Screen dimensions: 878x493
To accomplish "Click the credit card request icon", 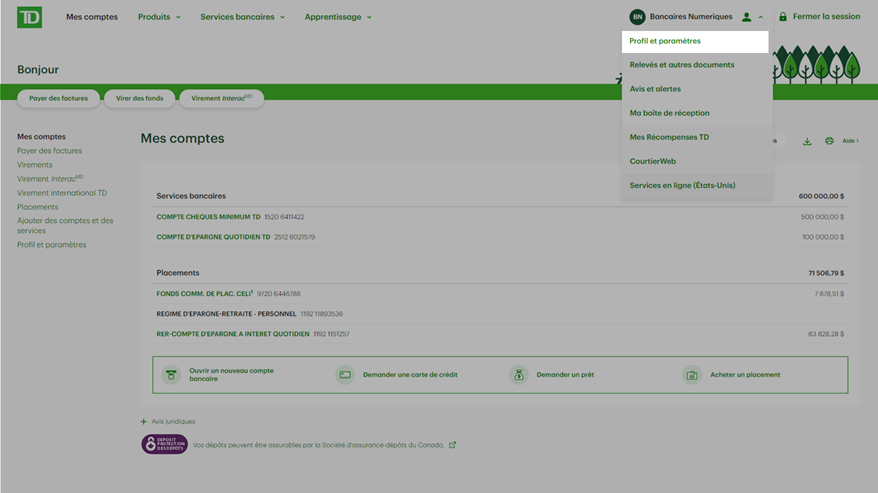I will [345, 375].
